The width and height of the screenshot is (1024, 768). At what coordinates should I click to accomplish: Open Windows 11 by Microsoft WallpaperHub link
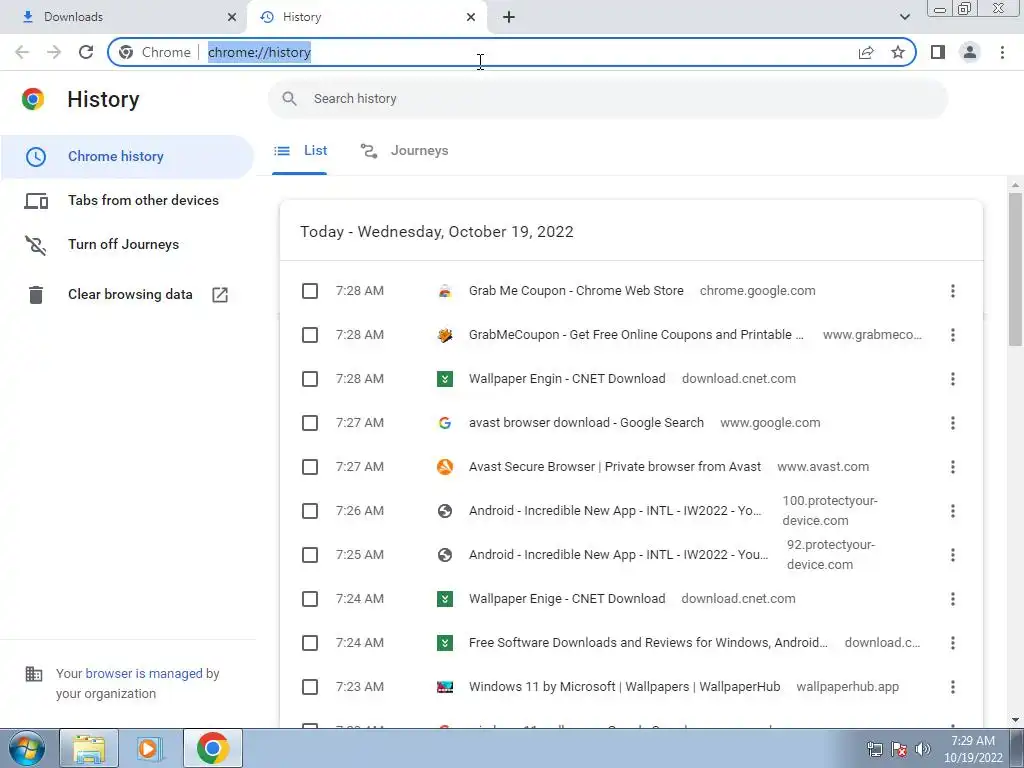[x=624, y=687]
